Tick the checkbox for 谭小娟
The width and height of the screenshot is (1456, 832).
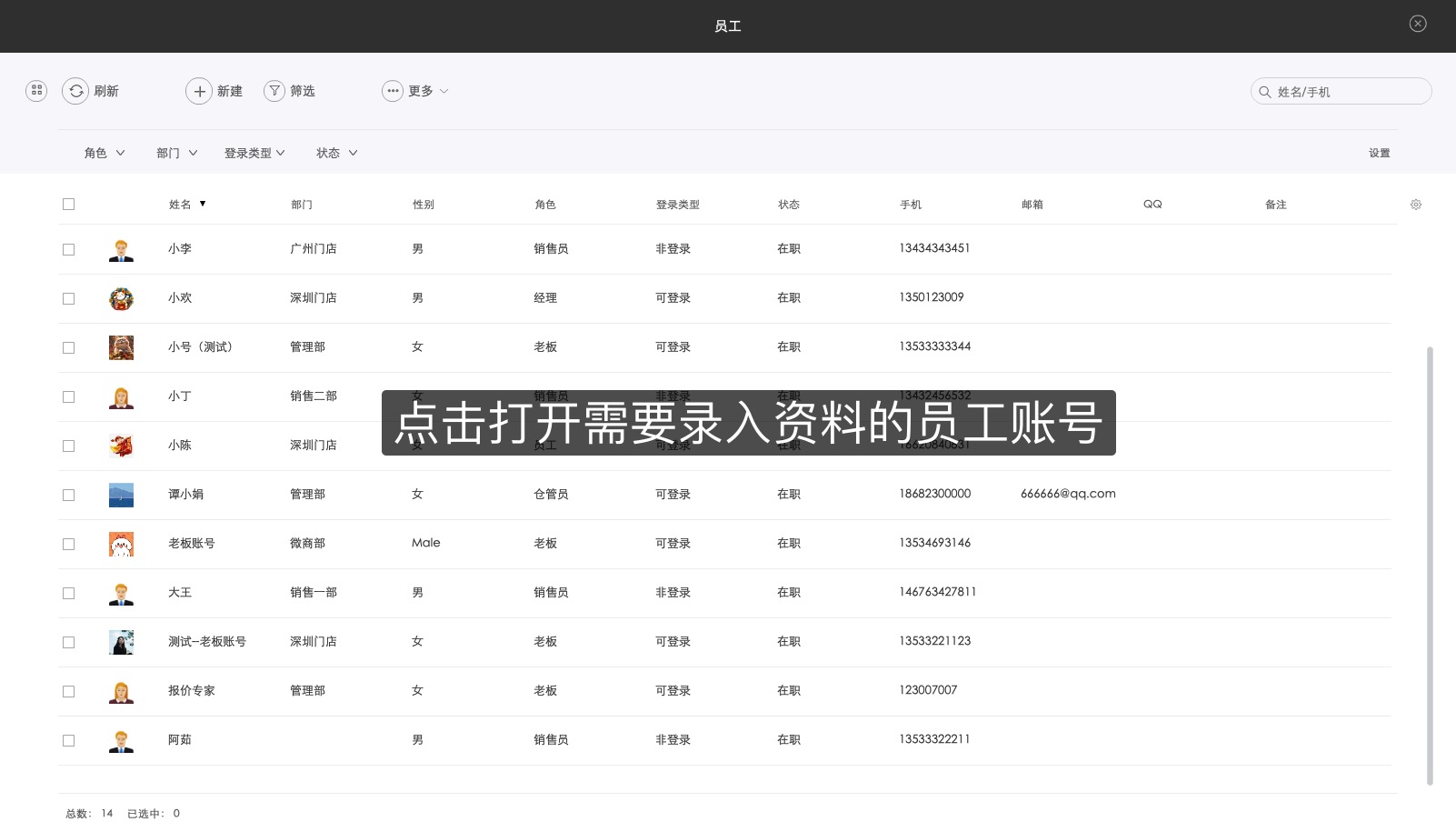[x=68, y=495]
